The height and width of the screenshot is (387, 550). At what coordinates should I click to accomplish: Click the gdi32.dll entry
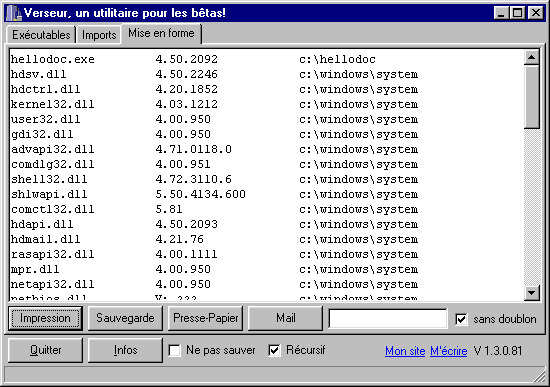[42, 134]
